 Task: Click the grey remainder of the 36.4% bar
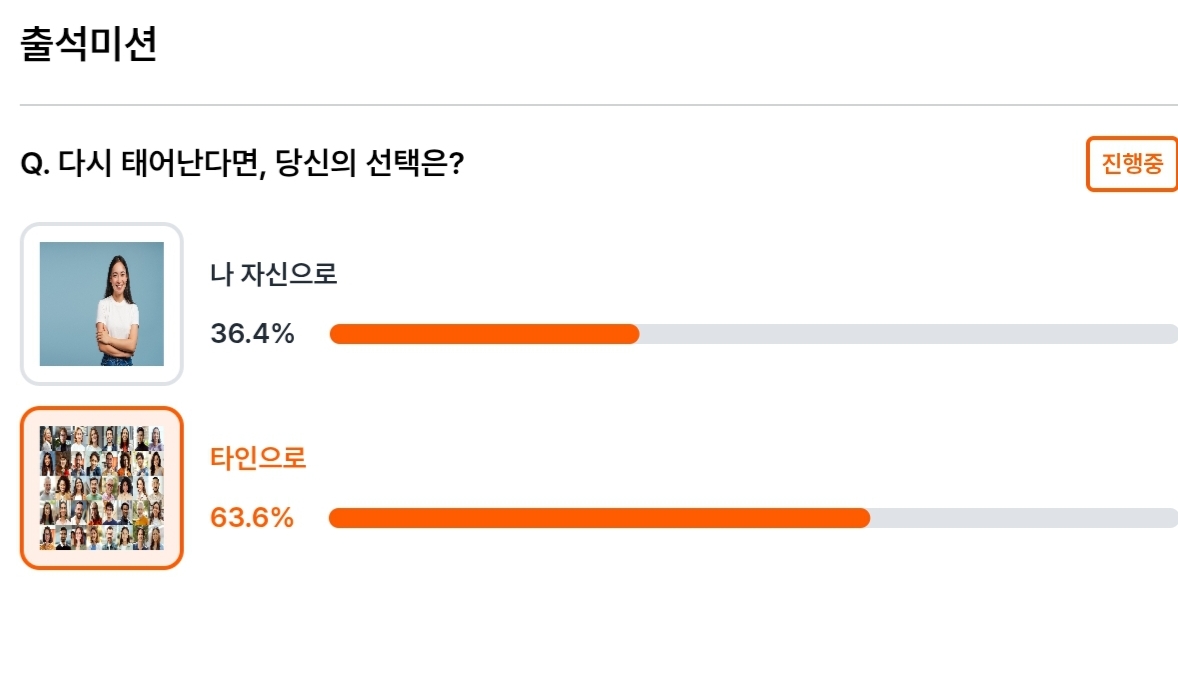point(909,334)
